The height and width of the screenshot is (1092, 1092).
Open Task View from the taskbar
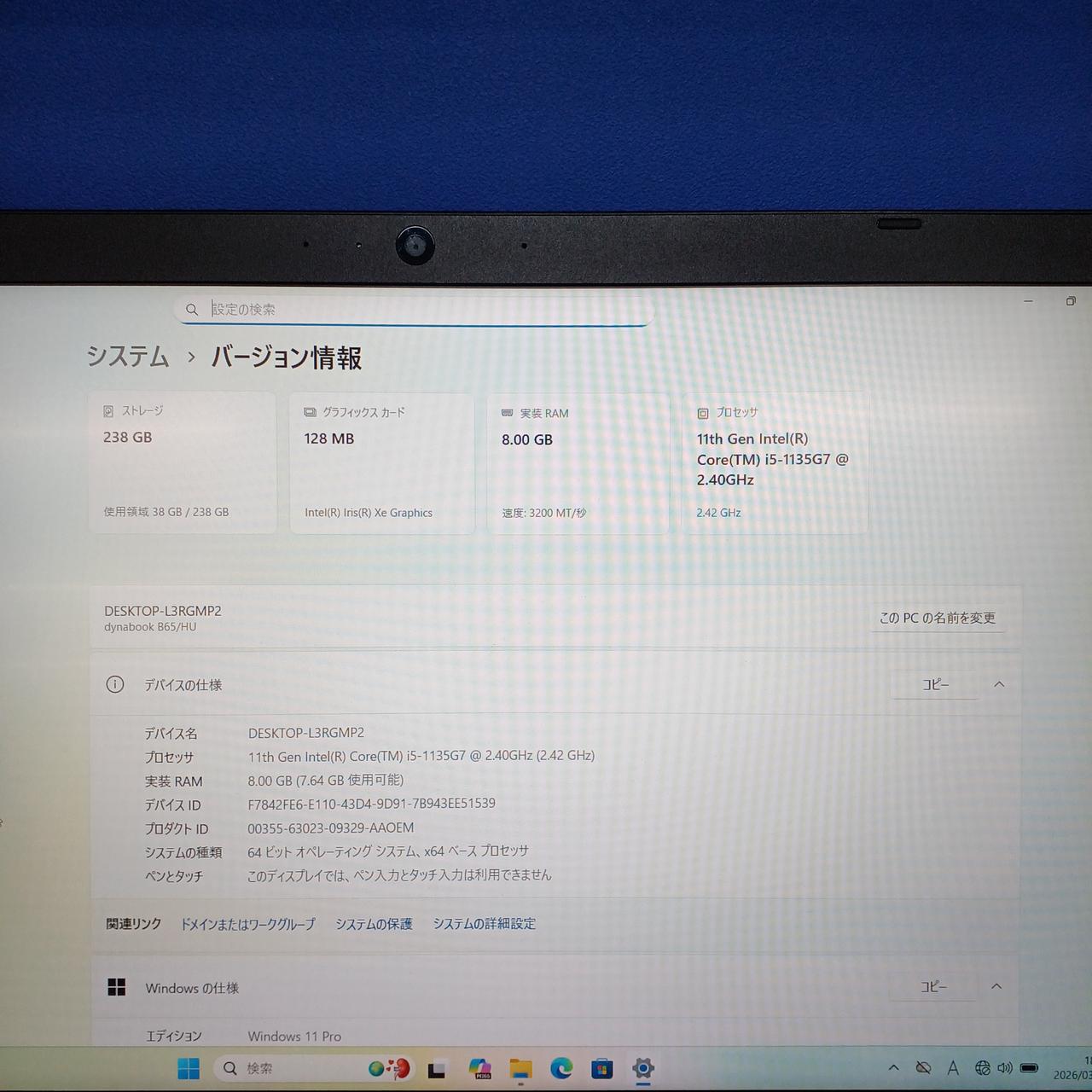click(x=437, y=1069)
